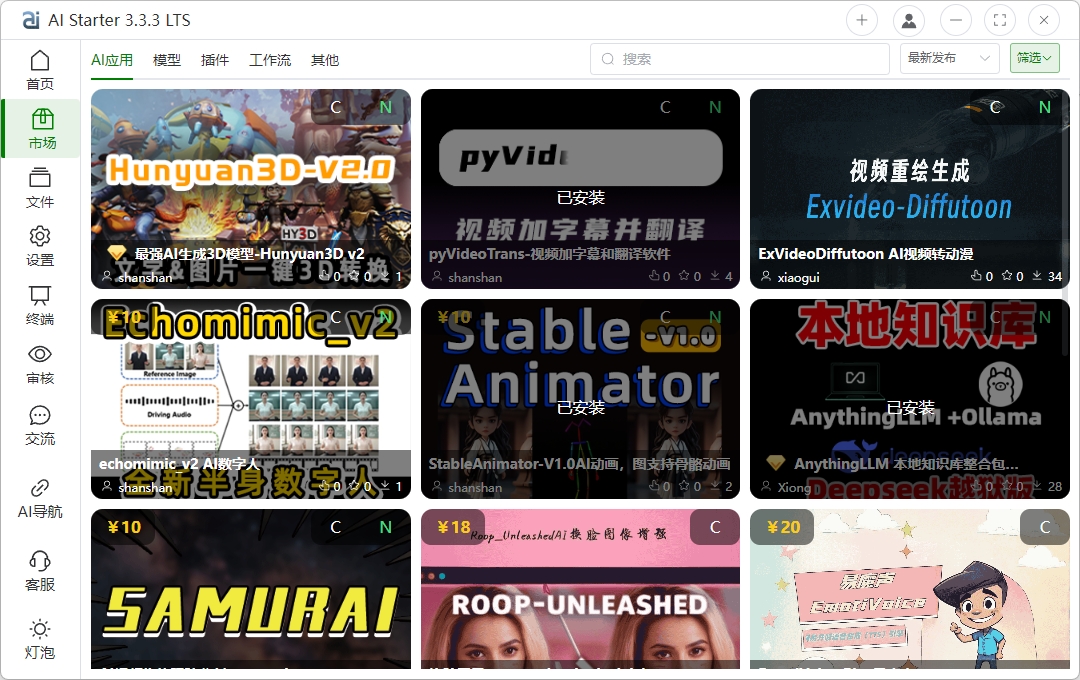The image size is (1080, 680).
Task: Open the ROOP-UNLEASHED app card
Action: [580, 589]
